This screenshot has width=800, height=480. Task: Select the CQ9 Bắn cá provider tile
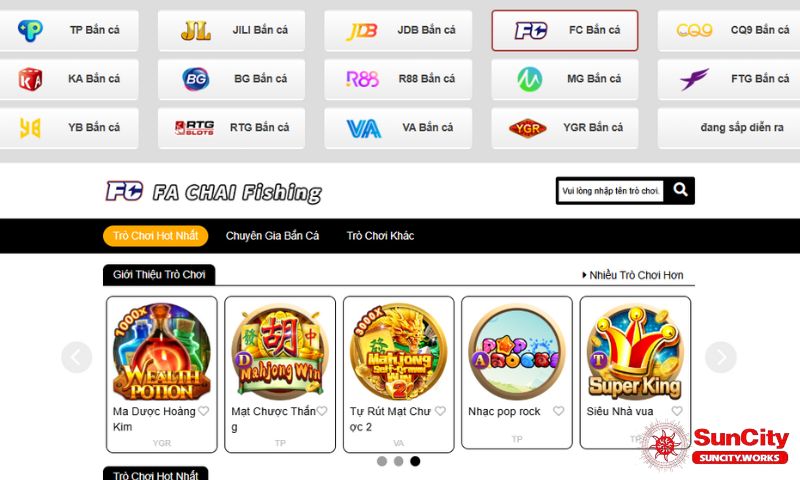pos(730,31)
